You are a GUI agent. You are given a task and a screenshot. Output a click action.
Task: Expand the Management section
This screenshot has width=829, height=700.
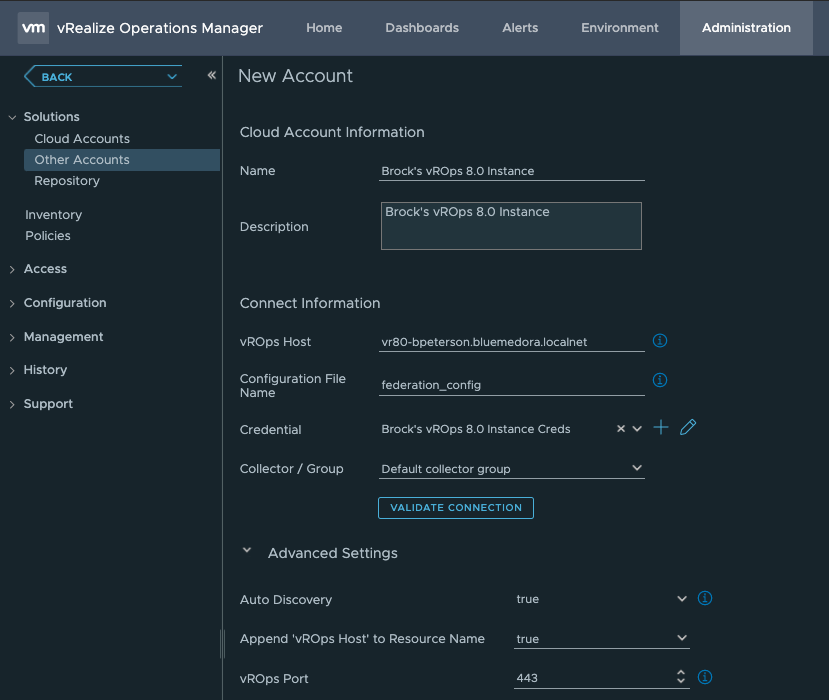(x=12, y=337)
